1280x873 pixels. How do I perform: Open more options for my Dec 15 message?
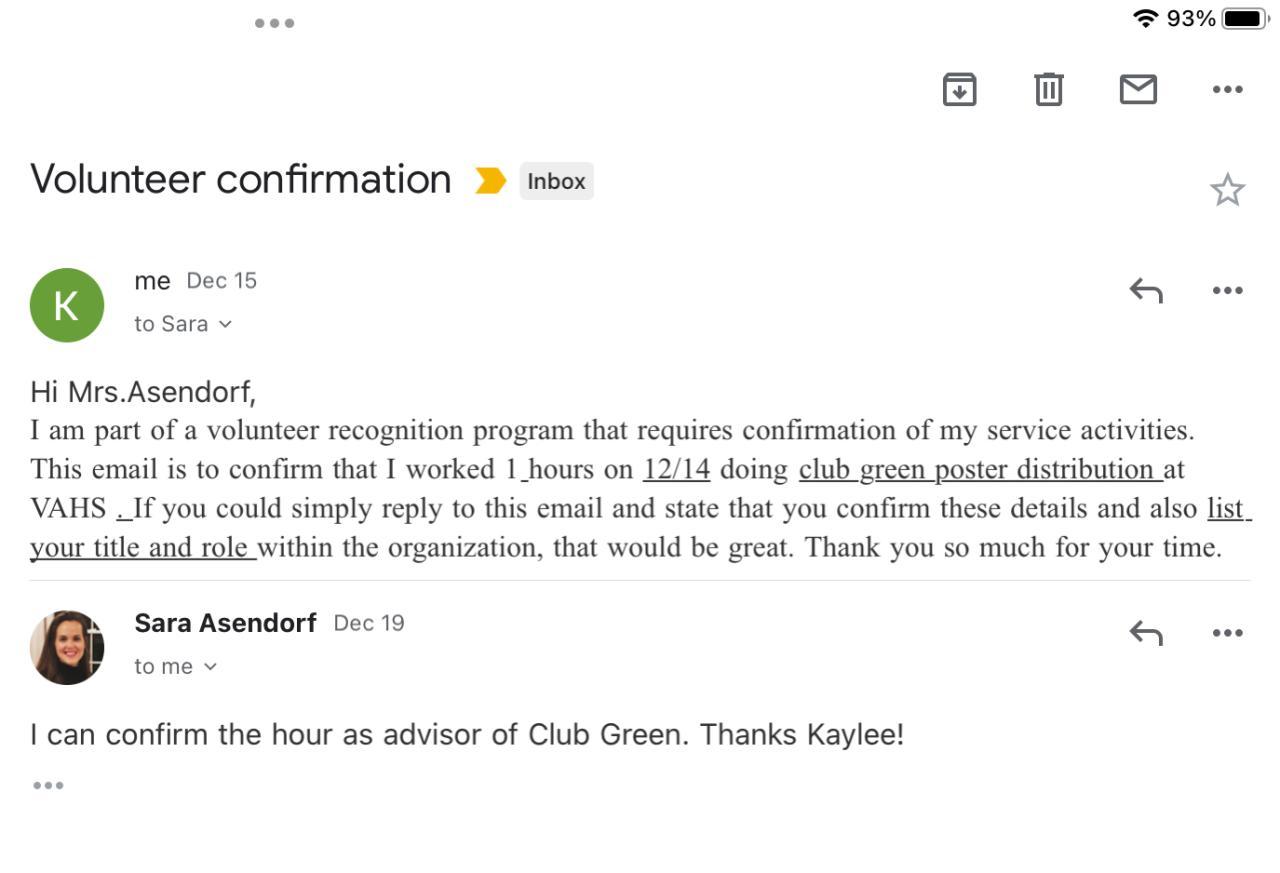(x=1227, y=290)
